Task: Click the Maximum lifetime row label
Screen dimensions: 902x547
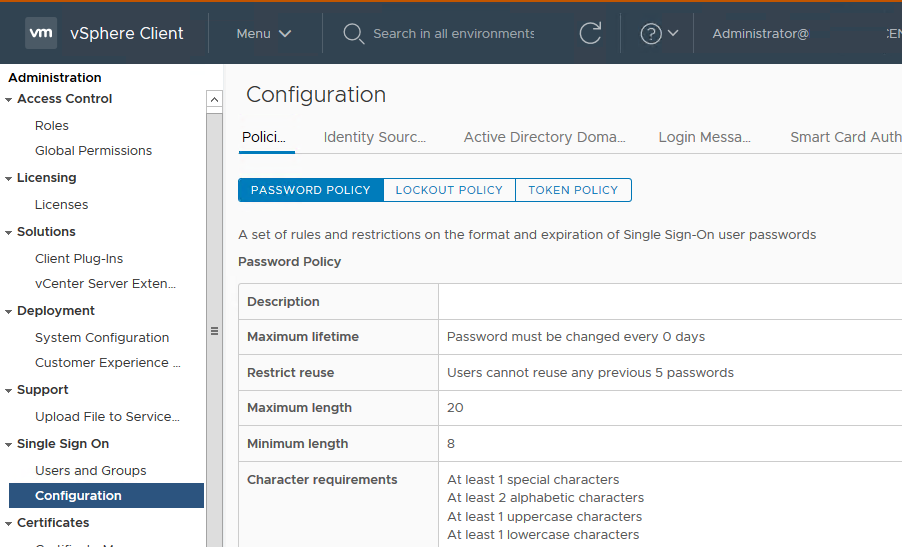Action: [303, 336]
